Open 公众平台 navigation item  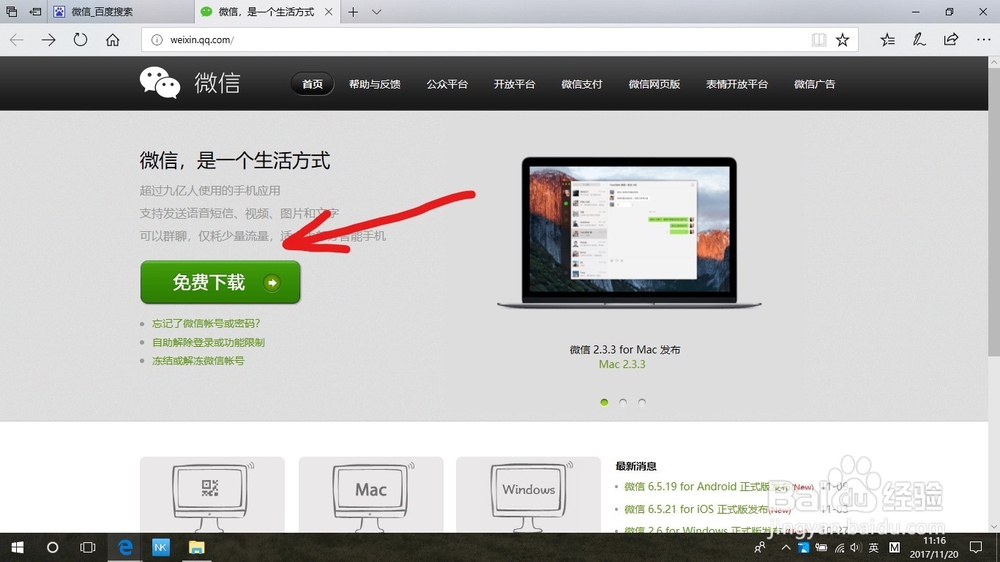447,84
